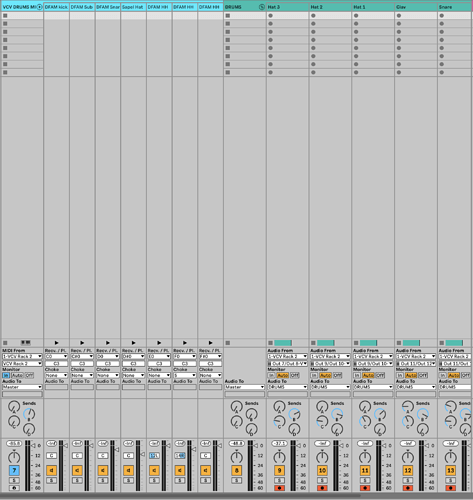
Task: Click Send B knob on Hat 3 track
Action: [294, 414]
